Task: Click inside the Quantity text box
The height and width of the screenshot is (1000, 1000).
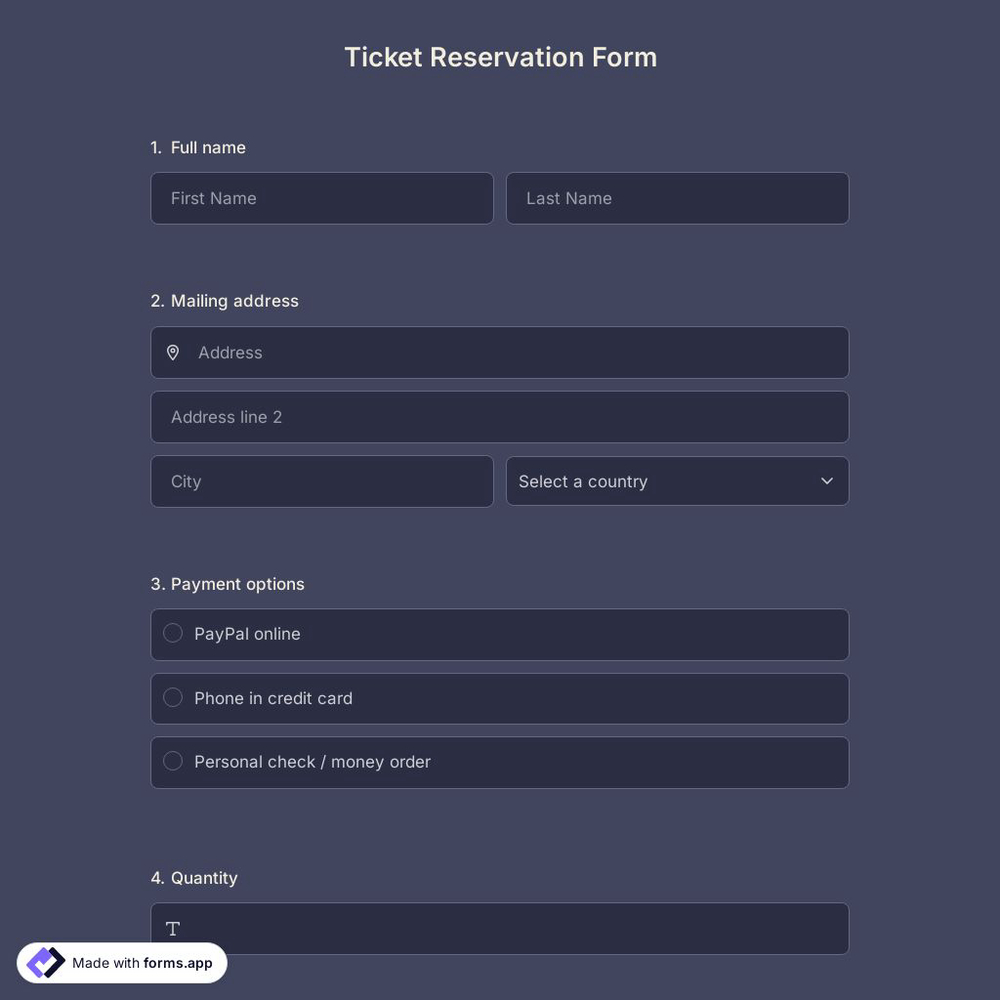Action: coord(500,928)
